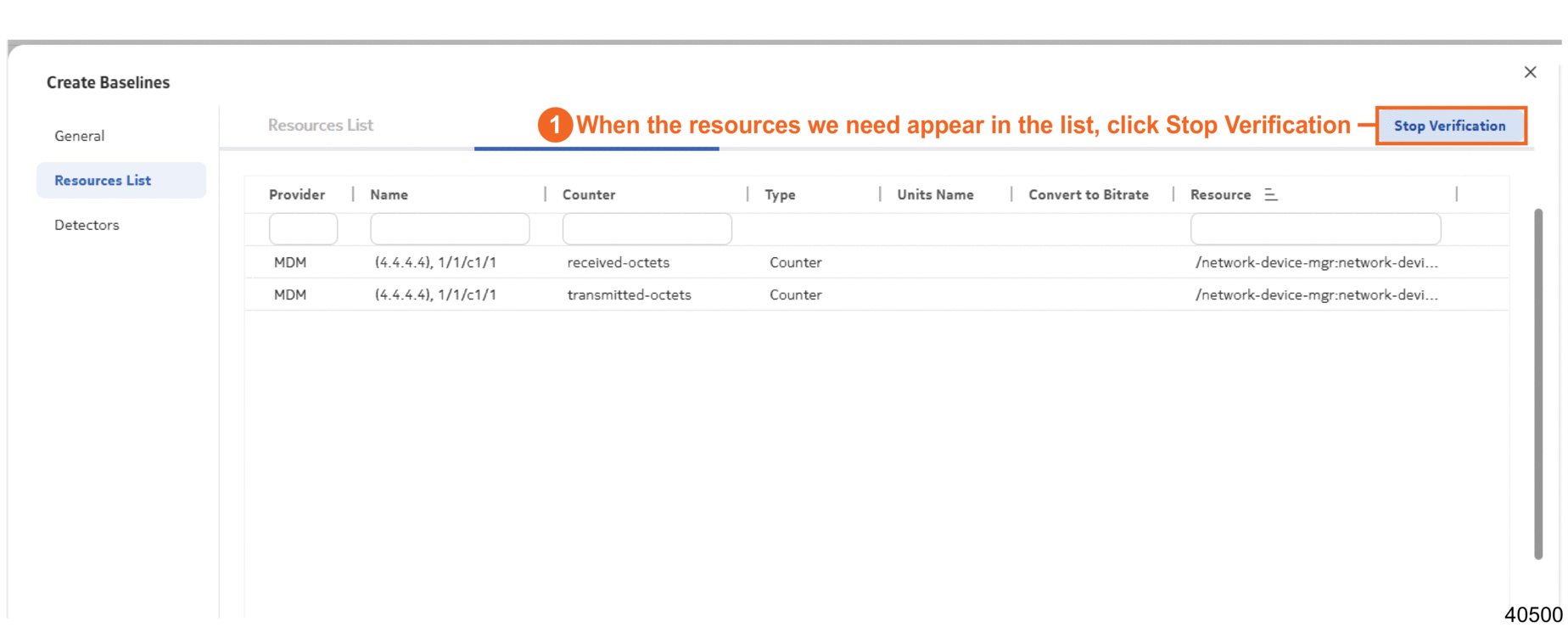Screen dimensions: 1568x633
Task: Select the transmitted-octets row
Action: 629,294
